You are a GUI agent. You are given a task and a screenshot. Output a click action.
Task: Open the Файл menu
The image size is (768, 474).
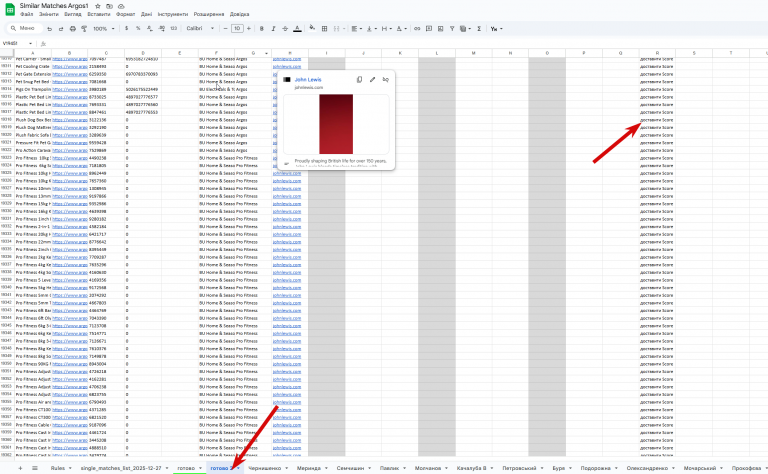26,14
